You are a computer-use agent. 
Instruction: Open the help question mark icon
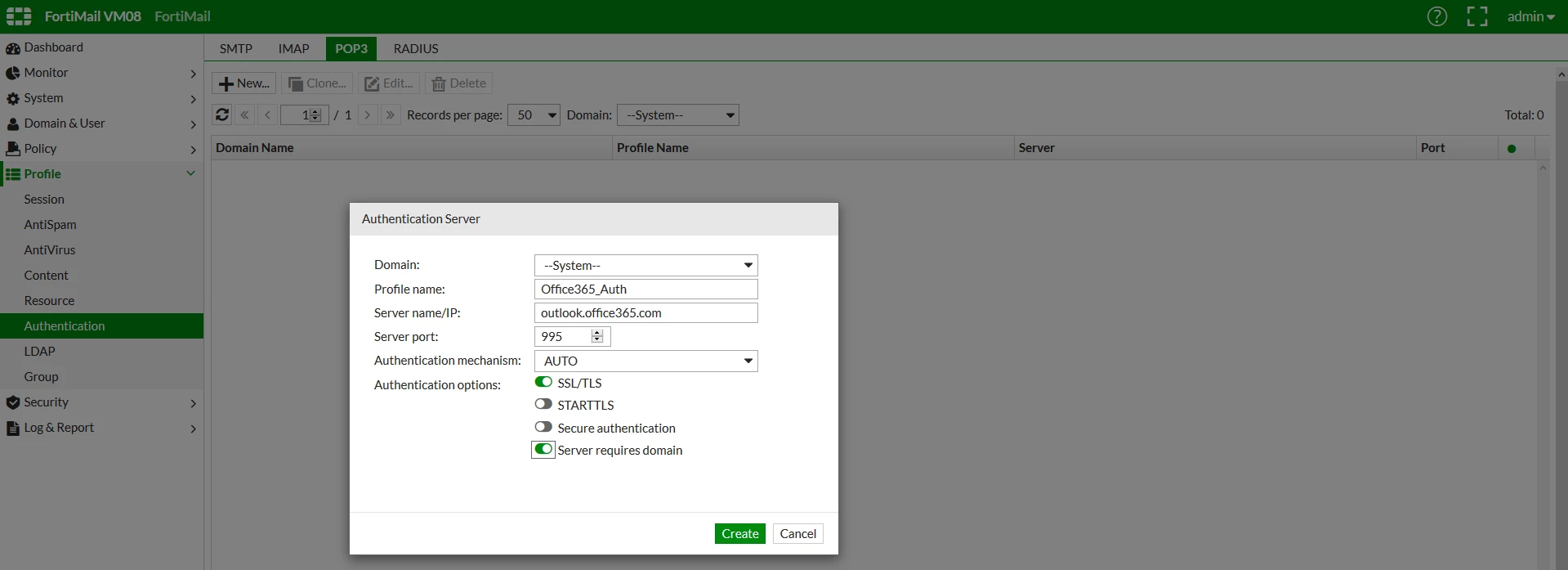pos(1436,16)
